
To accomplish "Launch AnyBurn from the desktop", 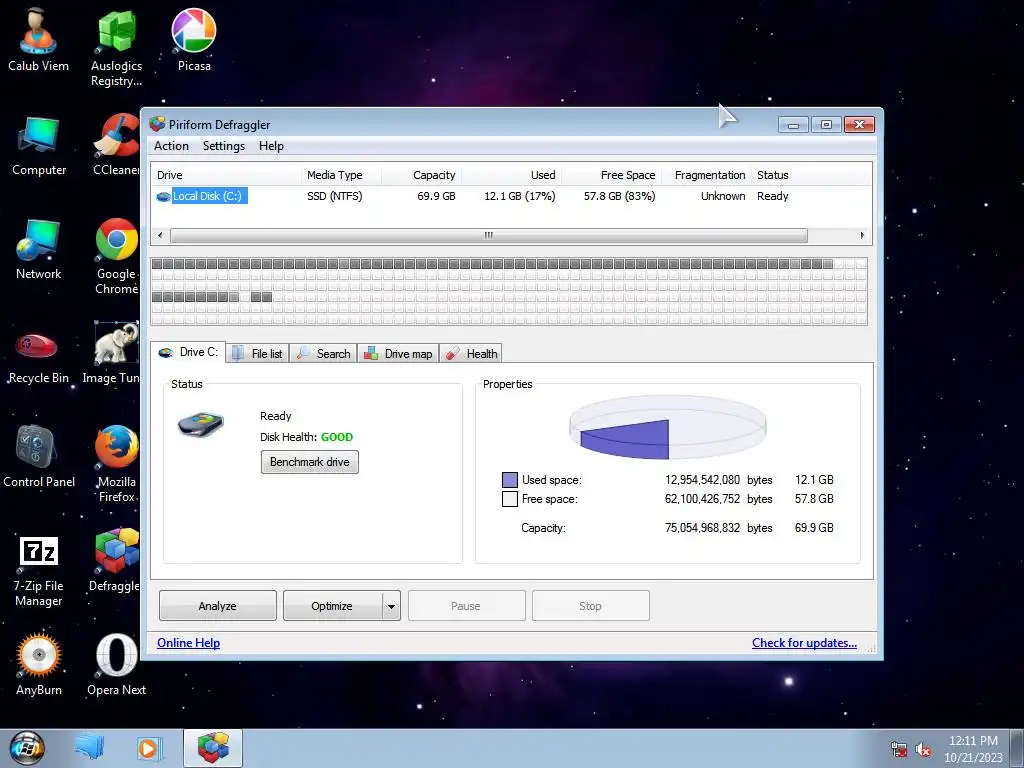I will (x=39, y=664).
